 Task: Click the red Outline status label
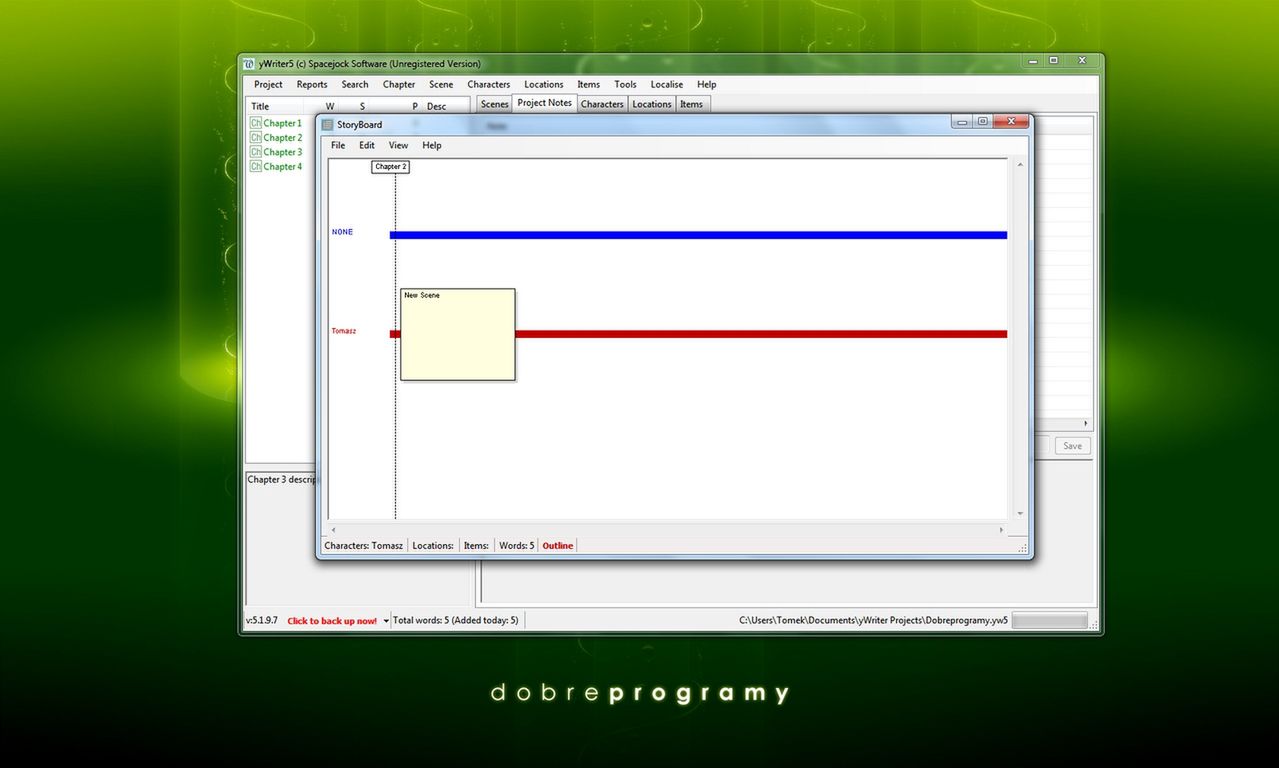pyautogui.click(x=558, y=546)
